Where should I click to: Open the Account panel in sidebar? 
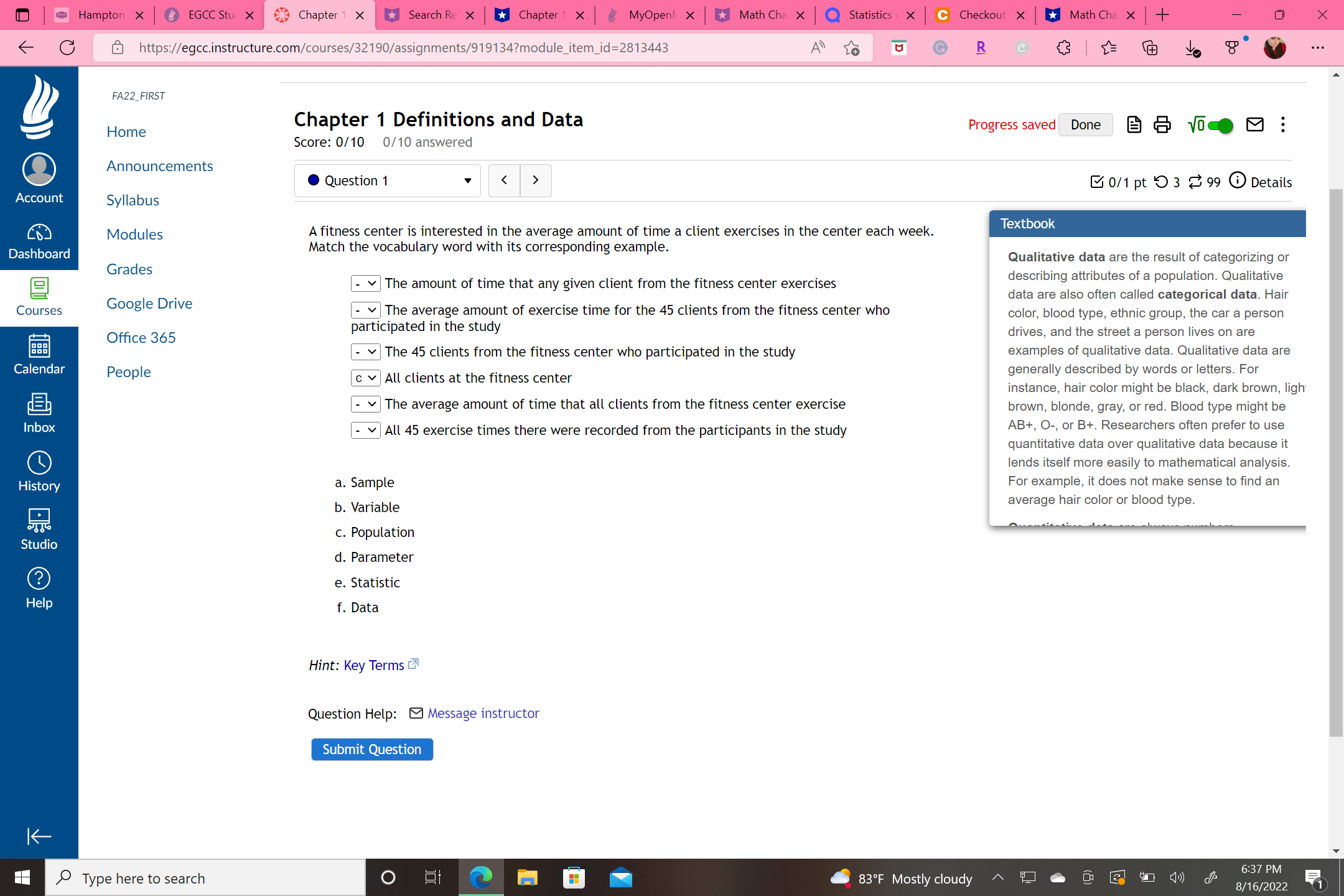[x=39, y=179]
